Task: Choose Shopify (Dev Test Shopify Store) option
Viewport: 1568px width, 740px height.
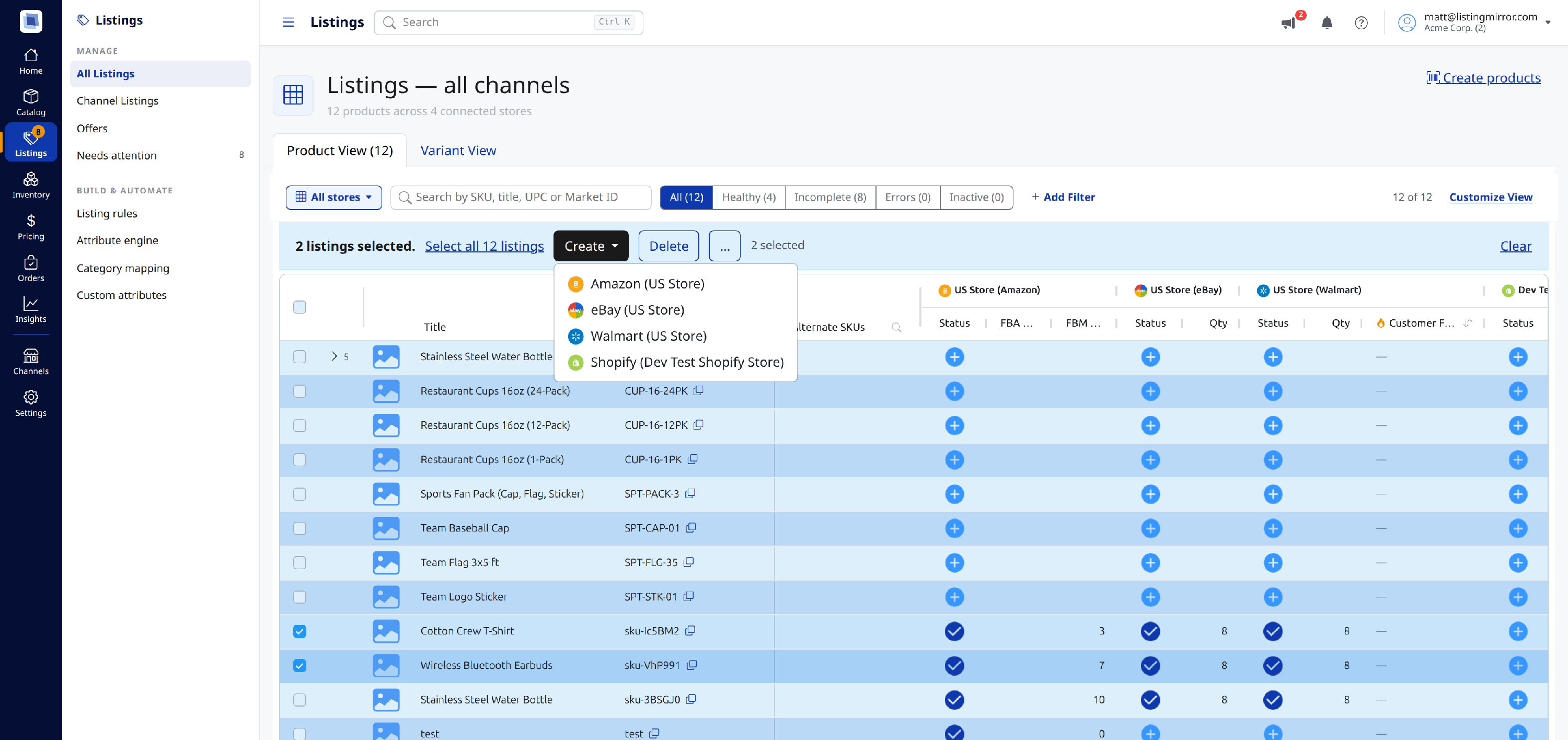Action: coord(675,362)
